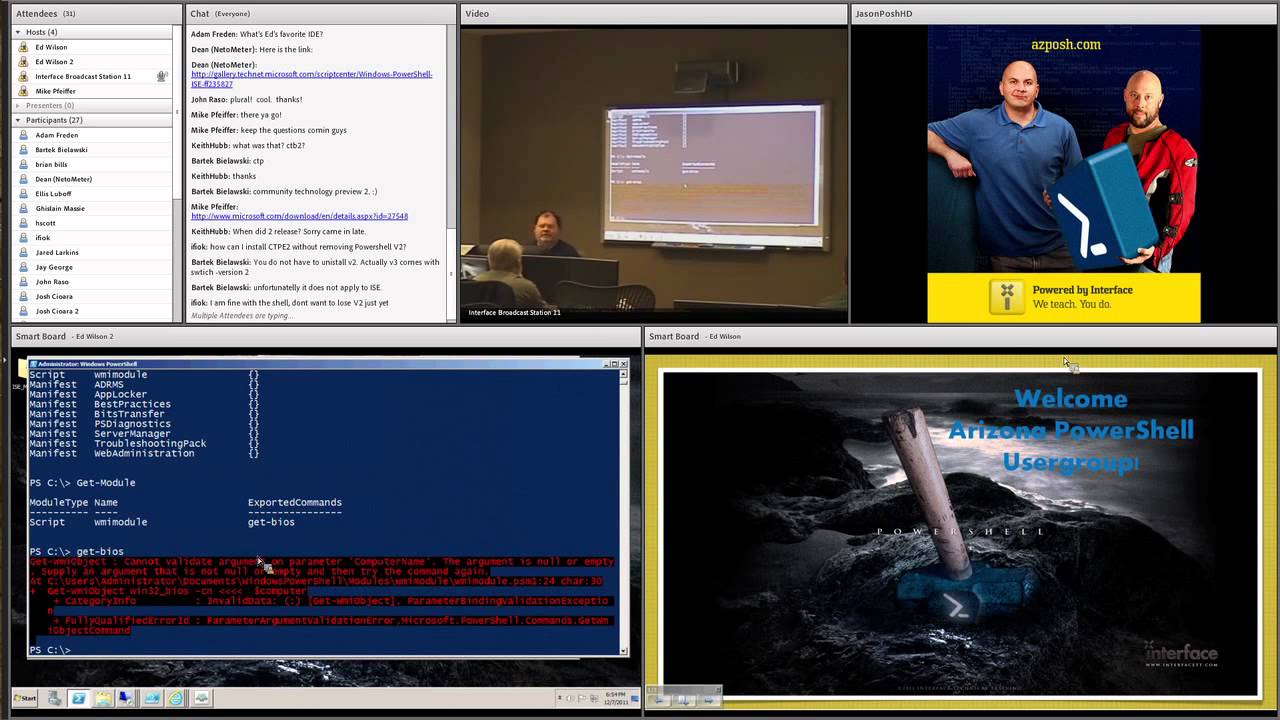The height and width of the screenshot is (720, 1280).
Task: Click microphone icon beside Interface Broadcast Station 11
Action: click(161, 76)
